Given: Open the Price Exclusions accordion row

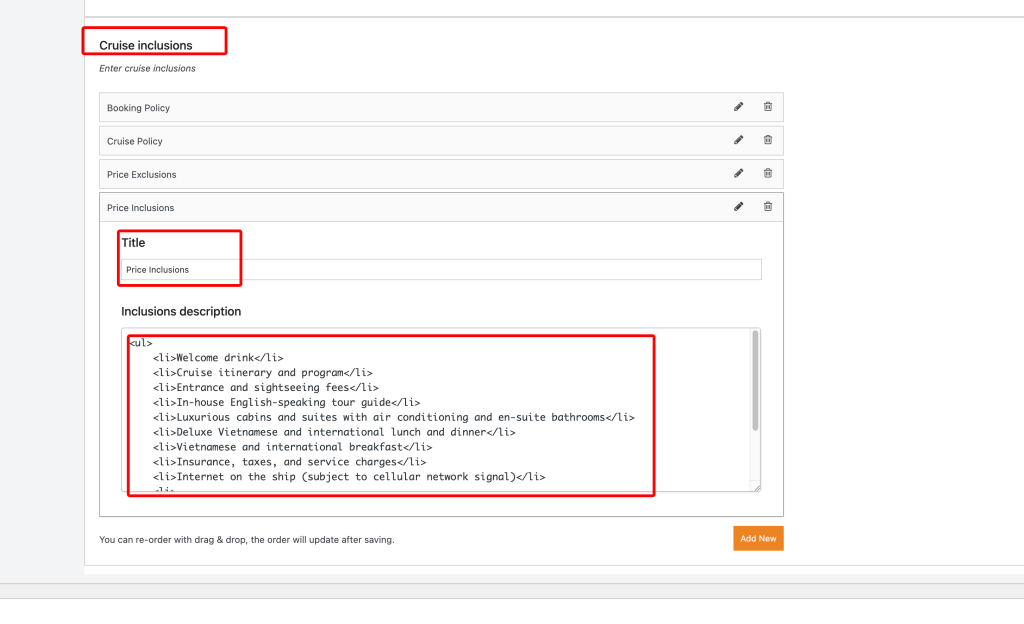Looking at the screenshot, I should 400,174.
